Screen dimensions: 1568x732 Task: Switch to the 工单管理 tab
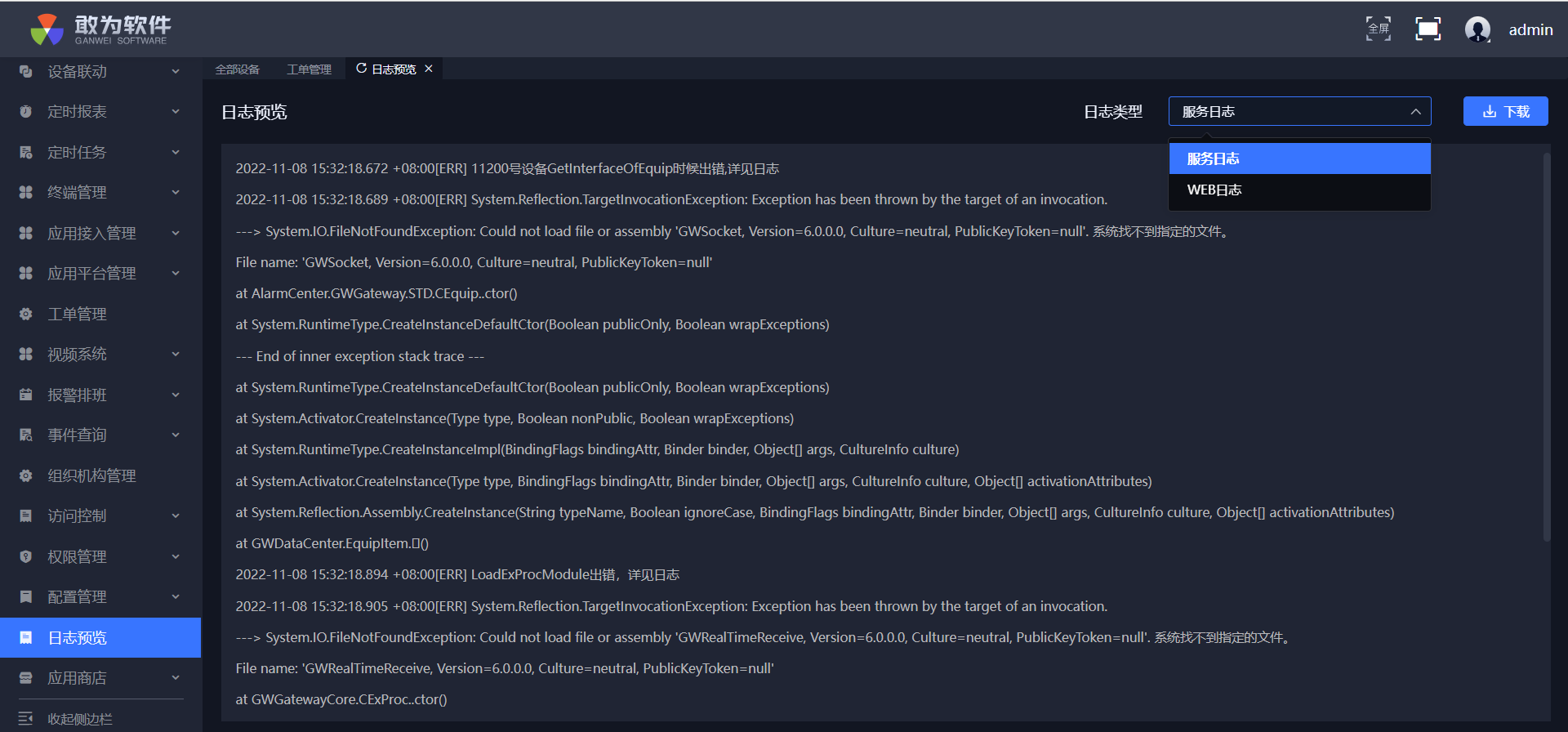[310, 69]
